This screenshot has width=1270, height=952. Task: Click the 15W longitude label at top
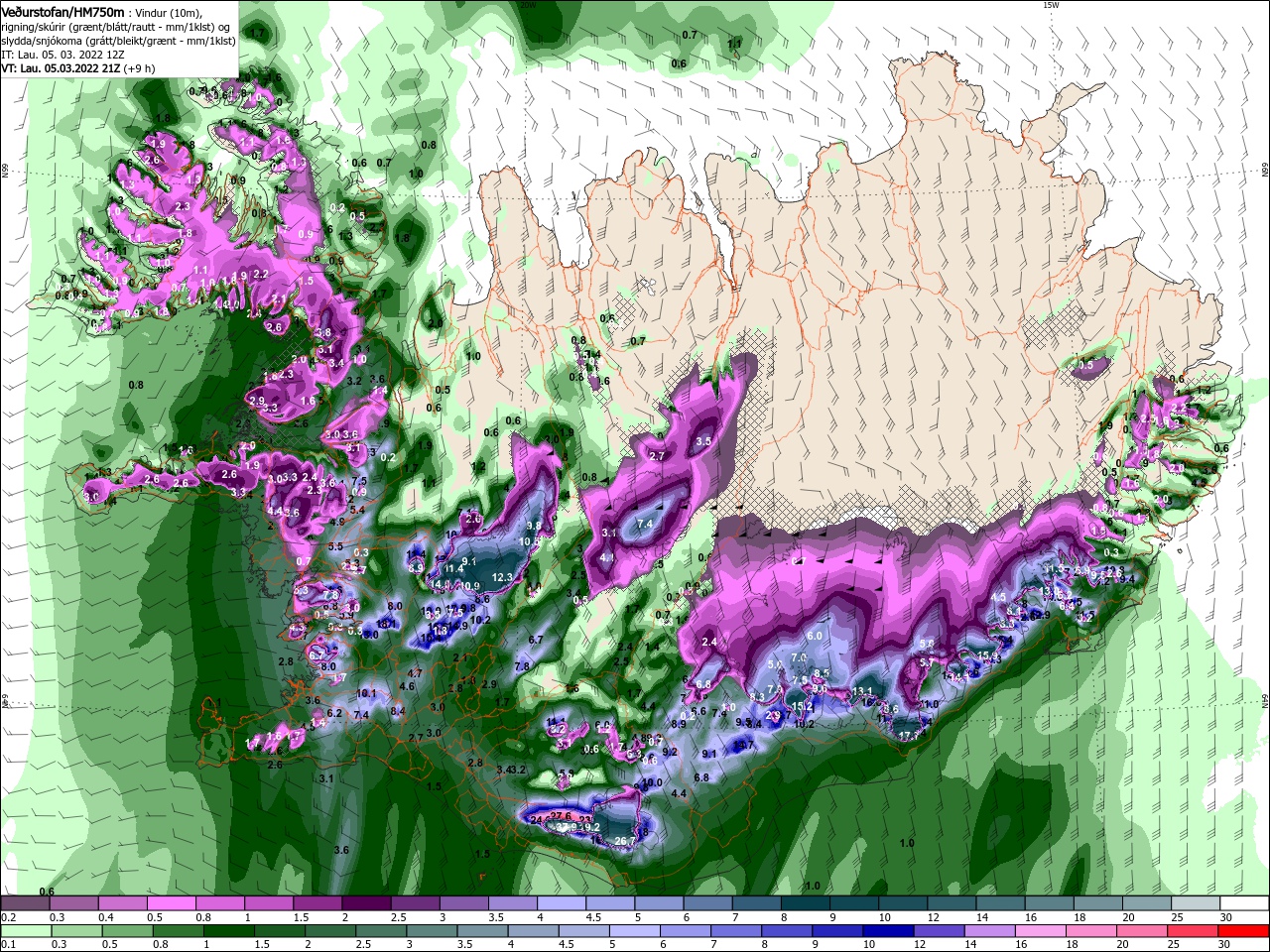[x=1052, y=5]
